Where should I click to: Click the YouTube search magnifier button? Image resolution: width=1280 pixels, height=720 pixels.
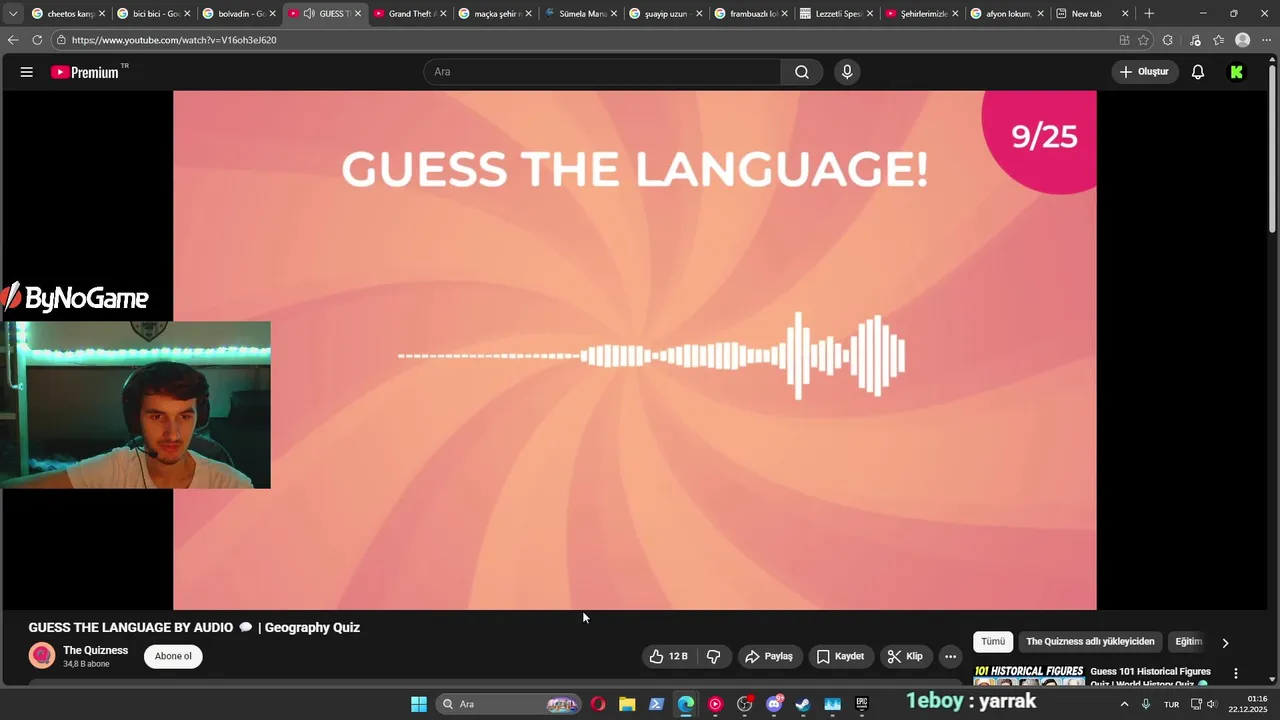802,72
